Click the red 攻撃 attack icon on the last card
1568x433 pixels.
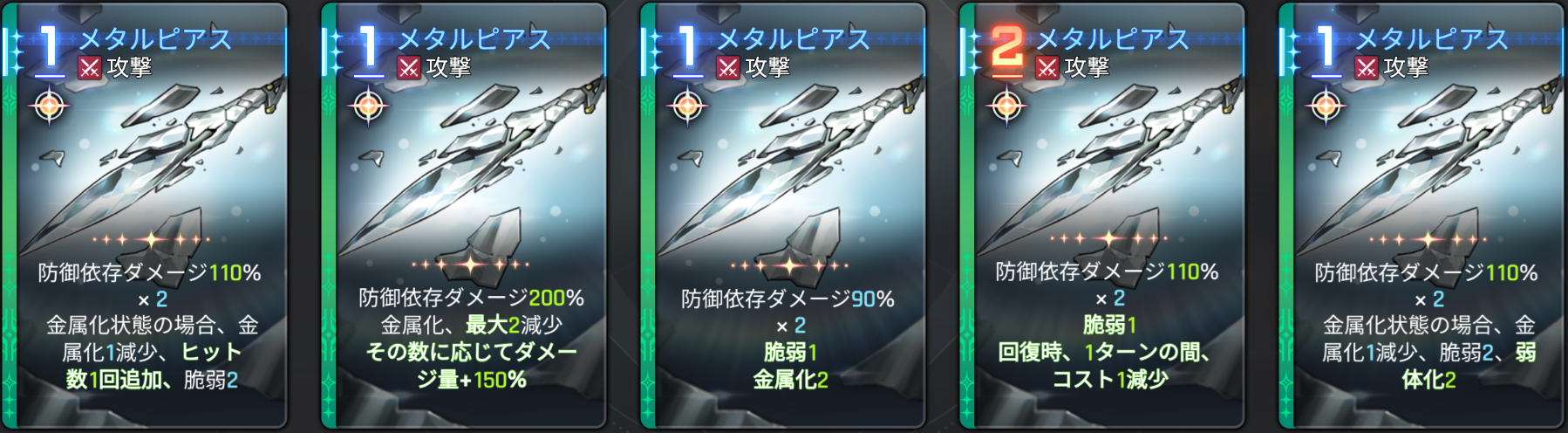click(1367, 68)
